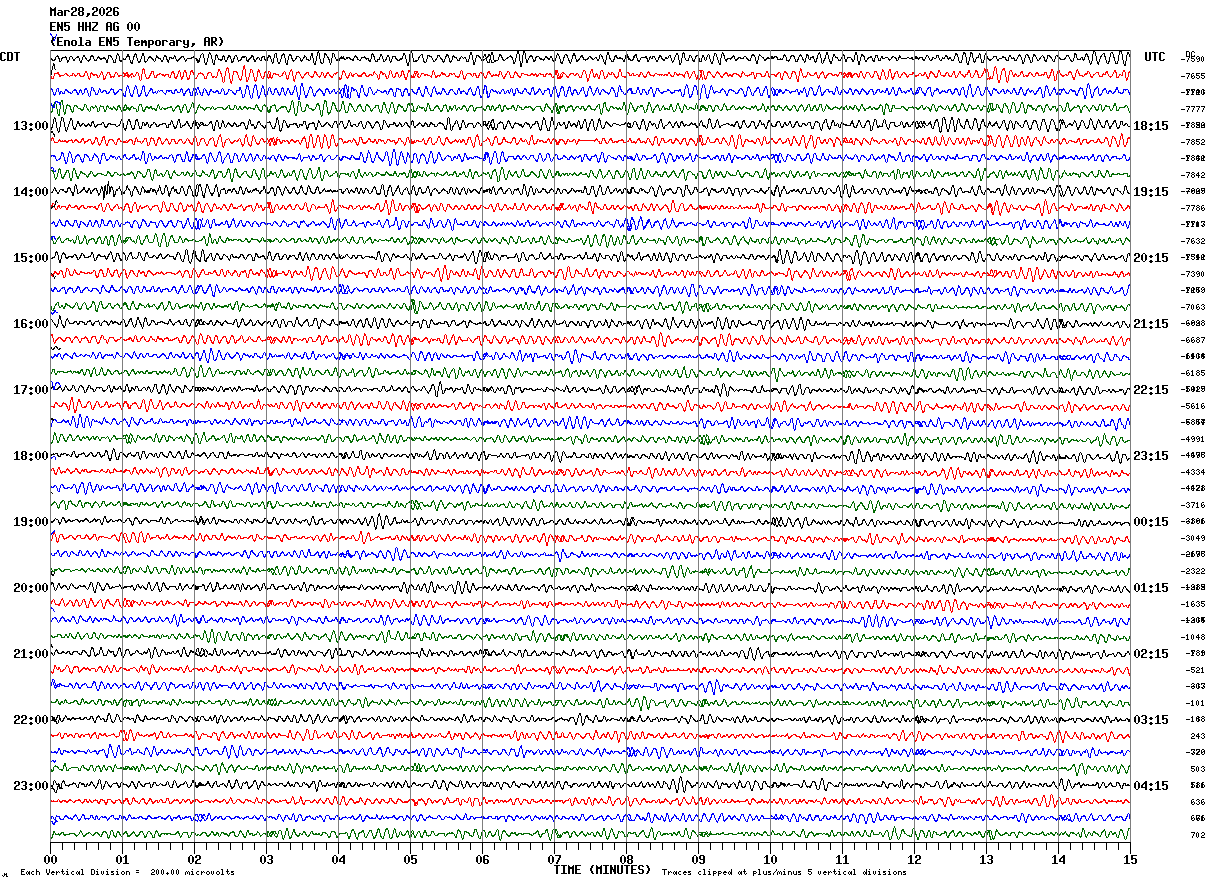
Task: Click the 23:15 UTC time label
Action: (1151, 456)
